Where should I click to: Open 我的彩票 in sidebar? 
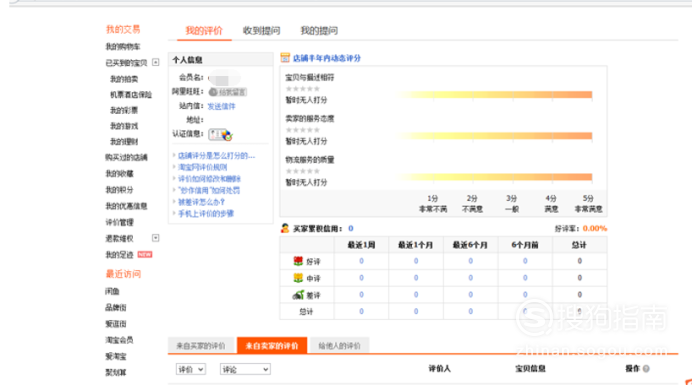[124, 110]
